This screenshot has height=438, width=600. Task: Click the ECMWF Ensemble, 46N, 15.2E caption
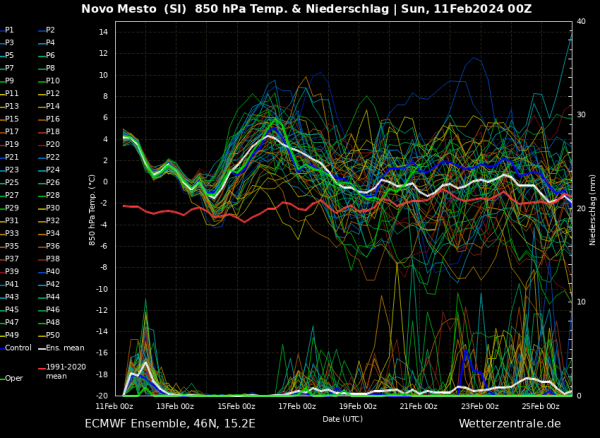170,423
